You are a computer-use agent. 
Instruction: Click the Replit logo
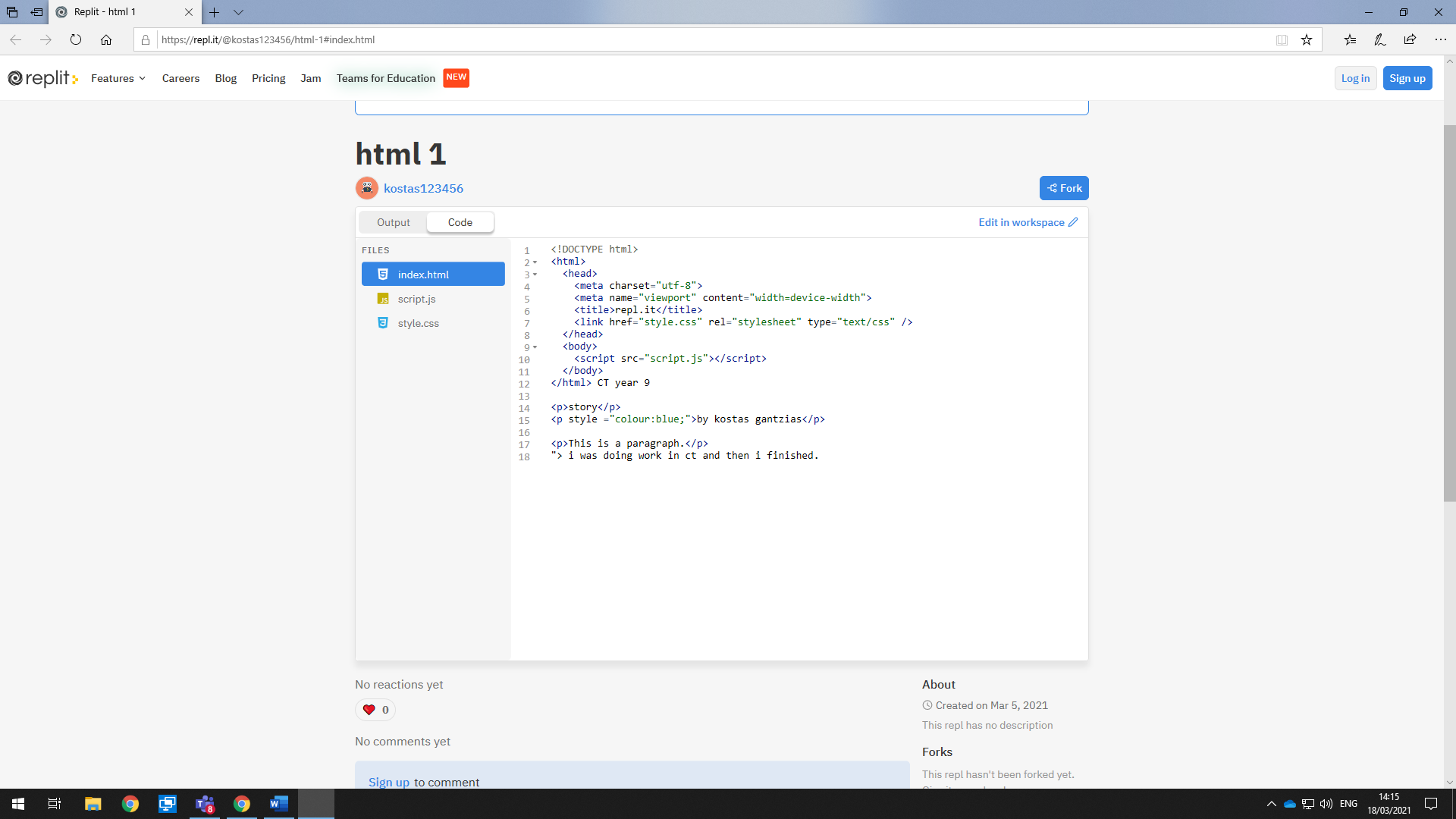[43, 78]
